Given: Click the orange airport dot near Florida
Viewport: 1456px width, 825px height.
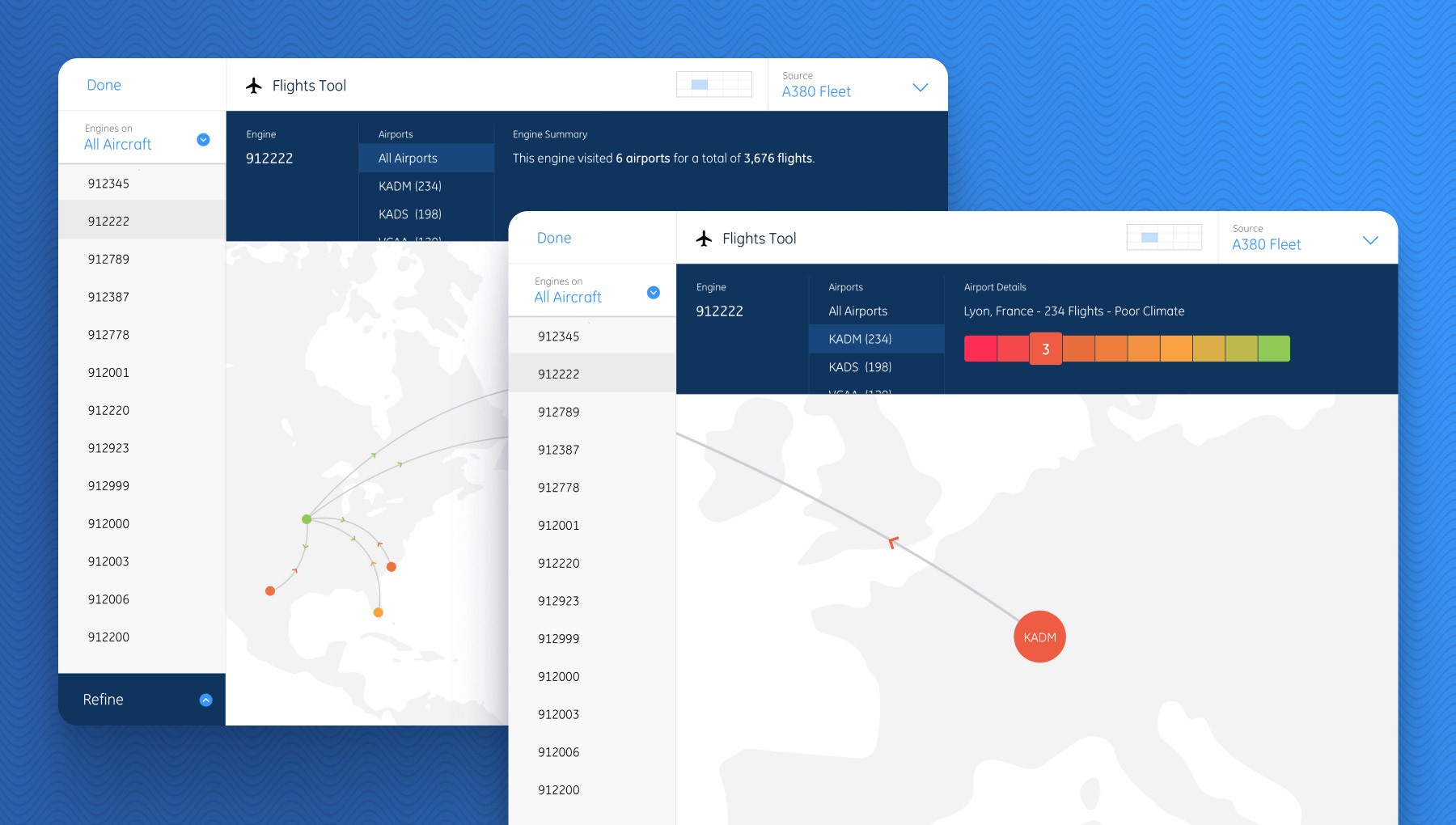Looking at the screenshot, I should [377, 613].
